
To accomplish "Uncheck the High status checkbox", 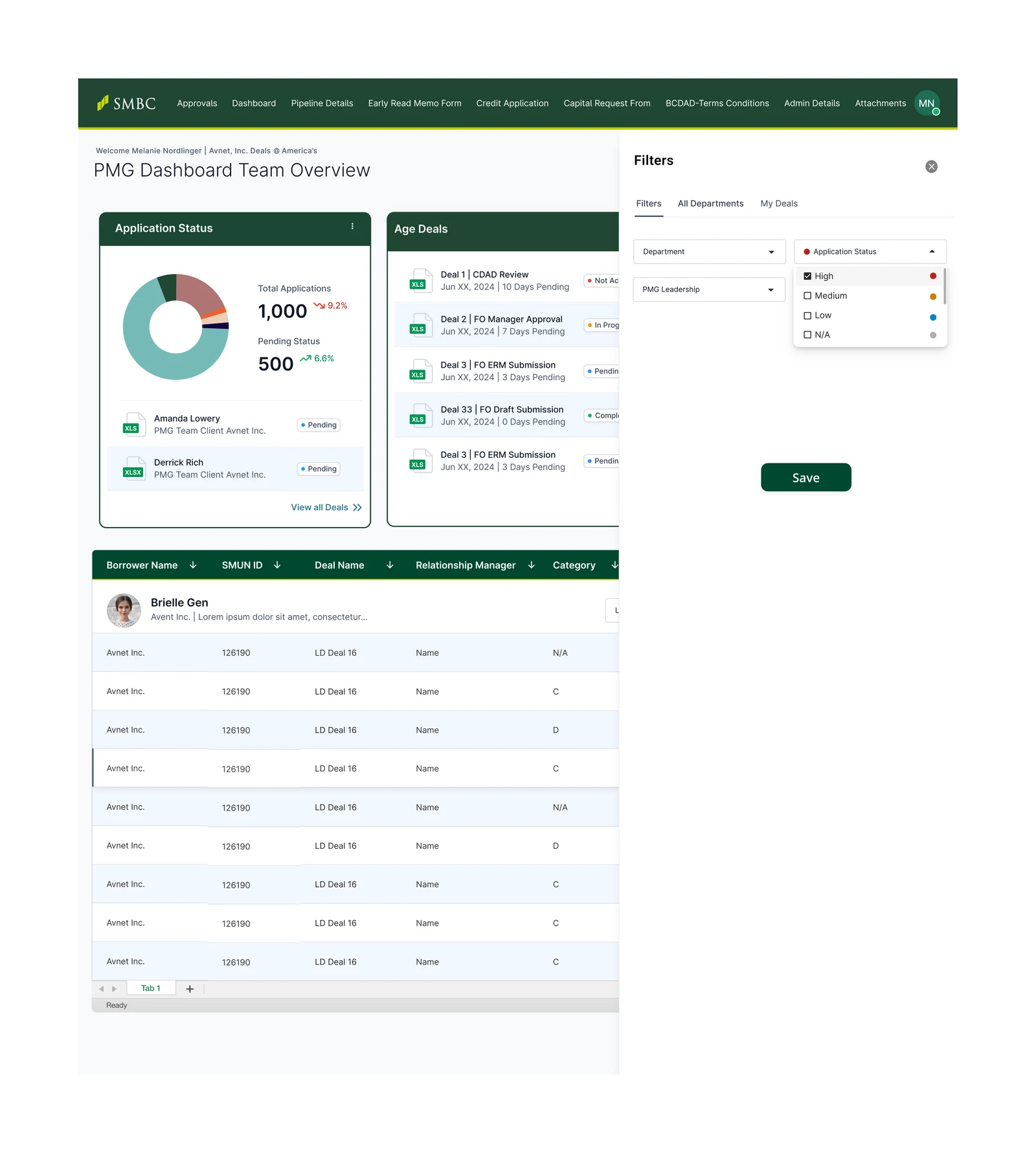I will 807,276.
